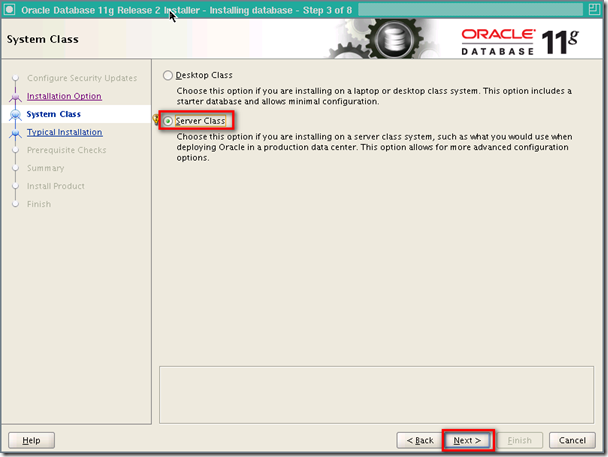The height and width of the screenshot is (457, 608).
Task: Jump to Typical Installation step link
Action: point(65,132)
